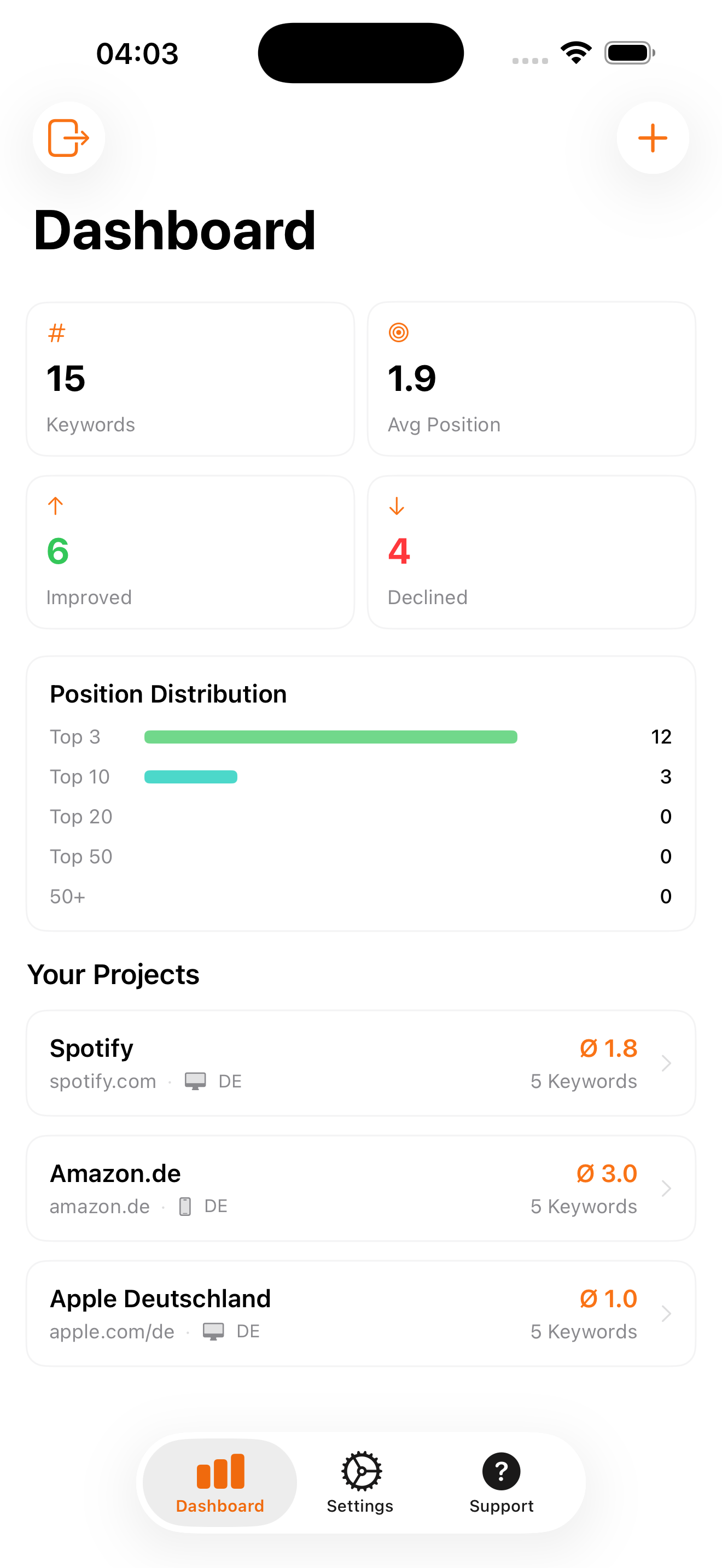Open the Apple Deutschland project card
This screenshot has height=1568, width=722.
[304, 1313]
